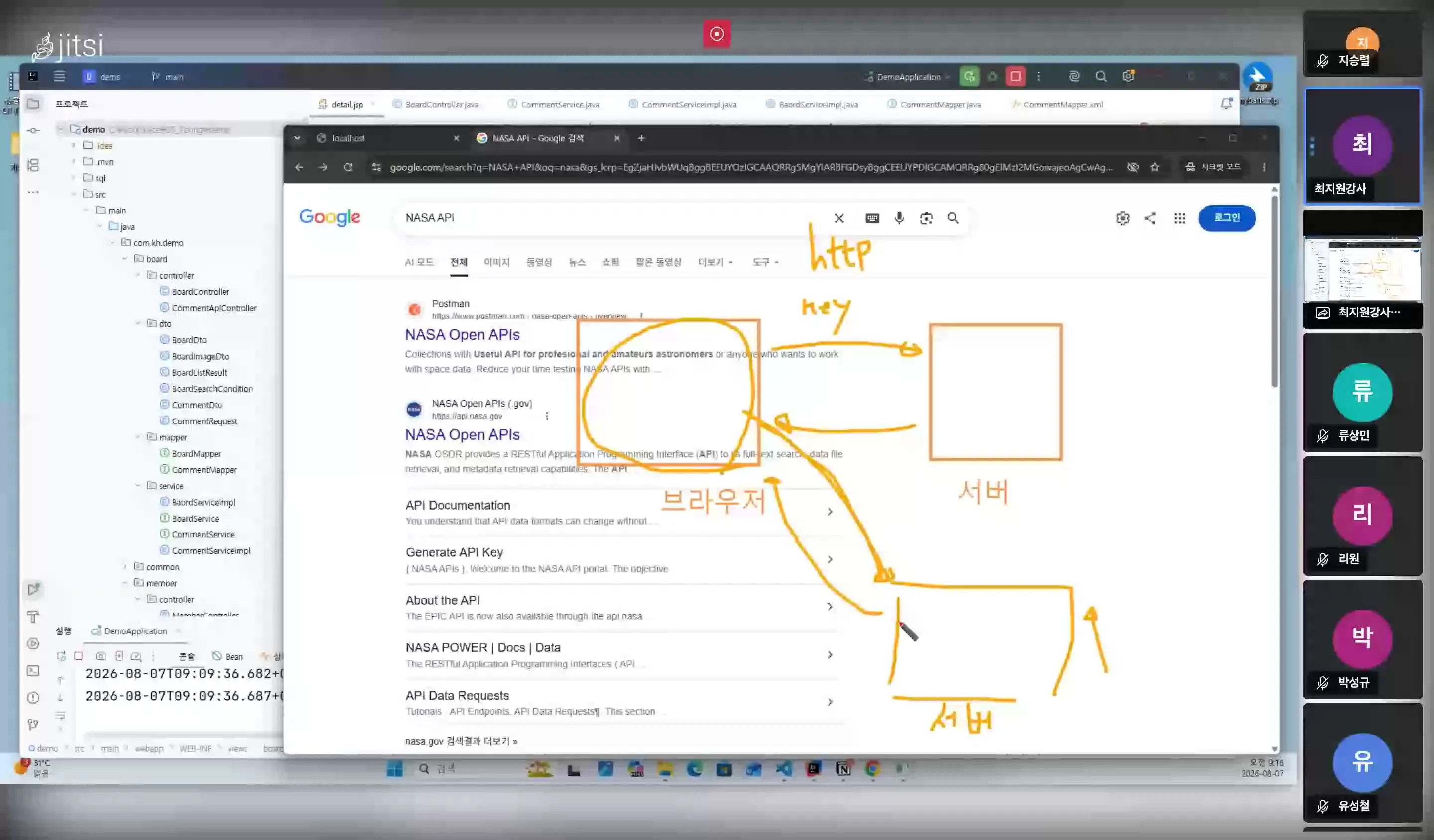Viewport: 1434px width, 840px height.
Task: Open Google on-screen keyboard input tool
Action: (872, 218)
